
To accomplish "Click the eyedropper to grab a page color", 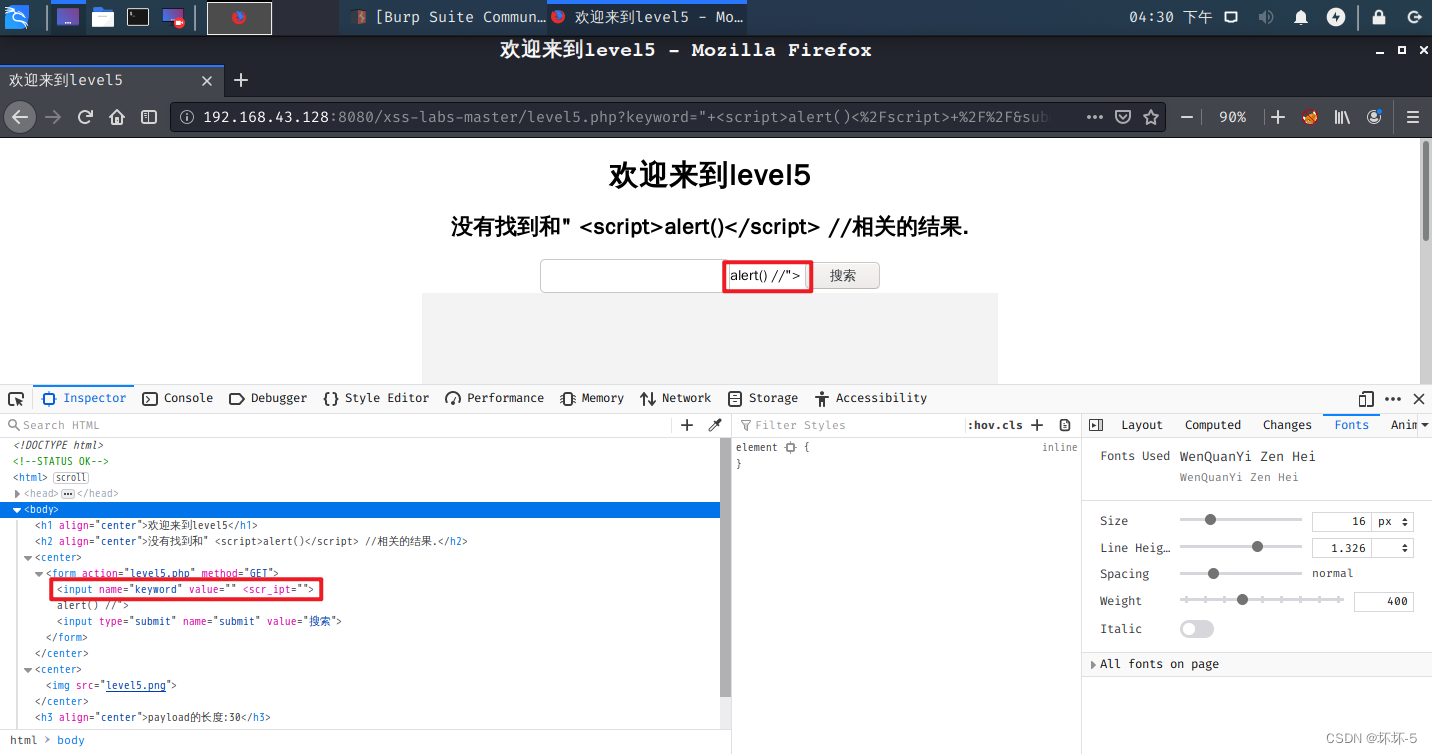I will point(715,425).
